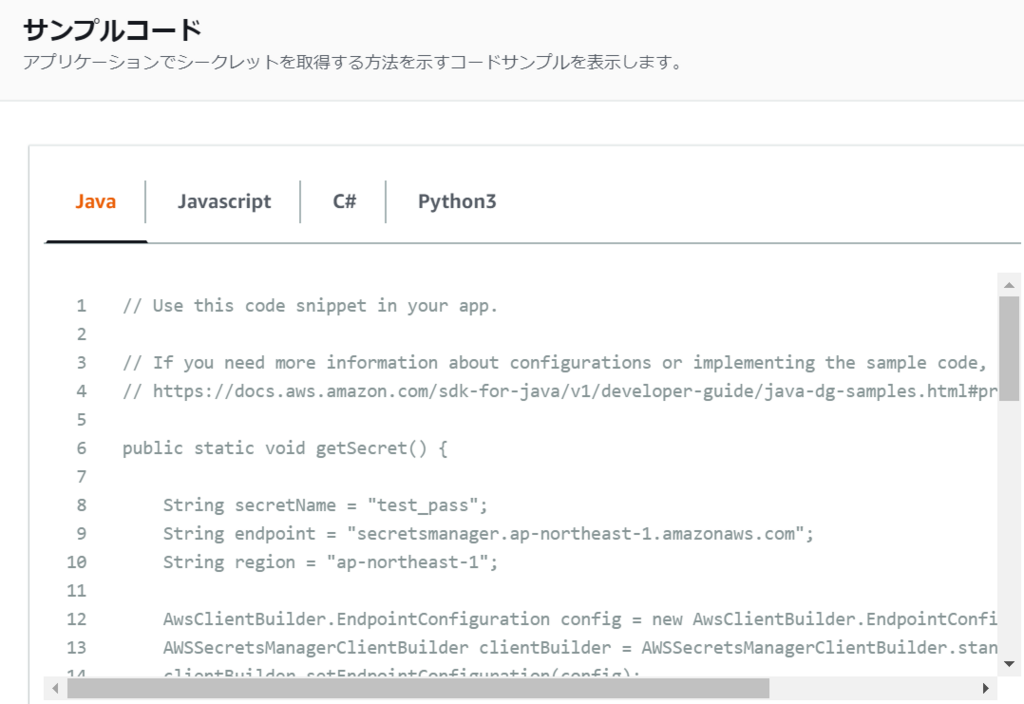
Task: Click the AWSSecretsManagerClientBuilder clientBuilder line
Action: [x=580, y=648]
